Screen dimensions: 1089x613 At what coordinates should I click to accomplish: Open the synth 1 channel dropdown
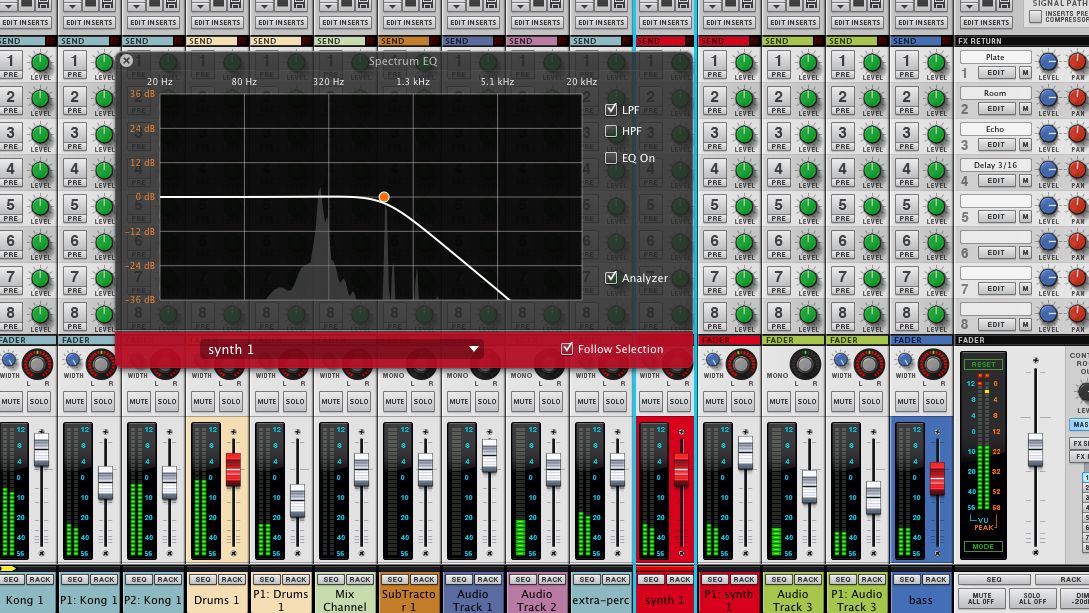(x=341, y=349)
